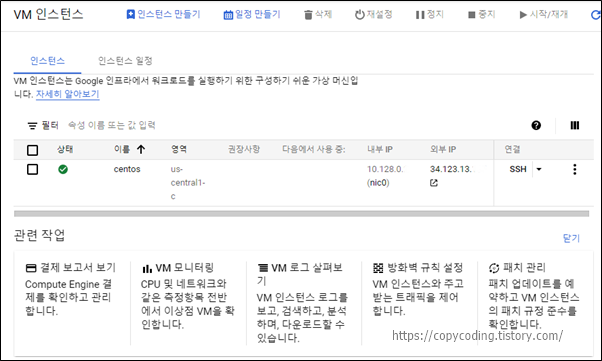Screen dimensions: 602x361
Task: Switch to the Instance Schedule (인스턴스 일정) tab
Action: tap(125, 61)
